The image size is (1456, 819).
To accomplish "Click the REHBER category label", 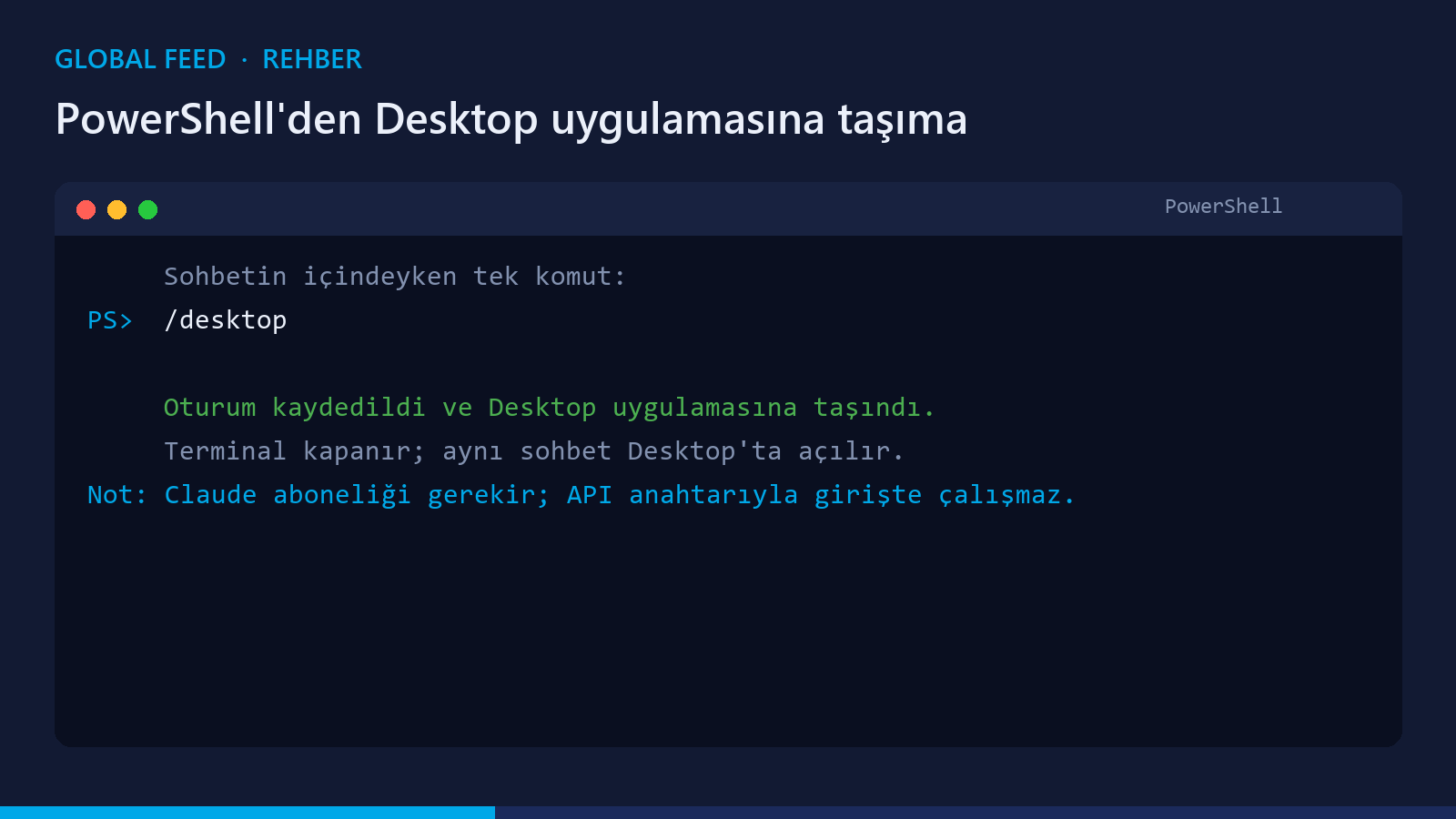I will coord(312,59).
